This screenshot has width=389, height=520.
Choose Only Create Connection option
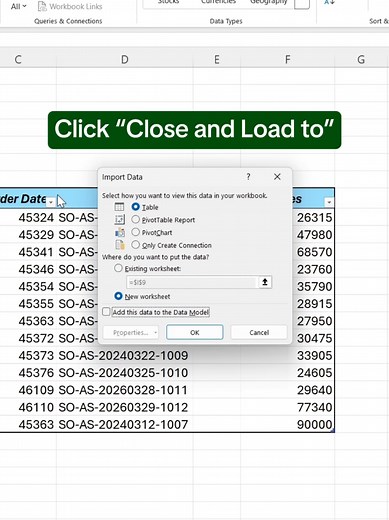click(135, 245)
